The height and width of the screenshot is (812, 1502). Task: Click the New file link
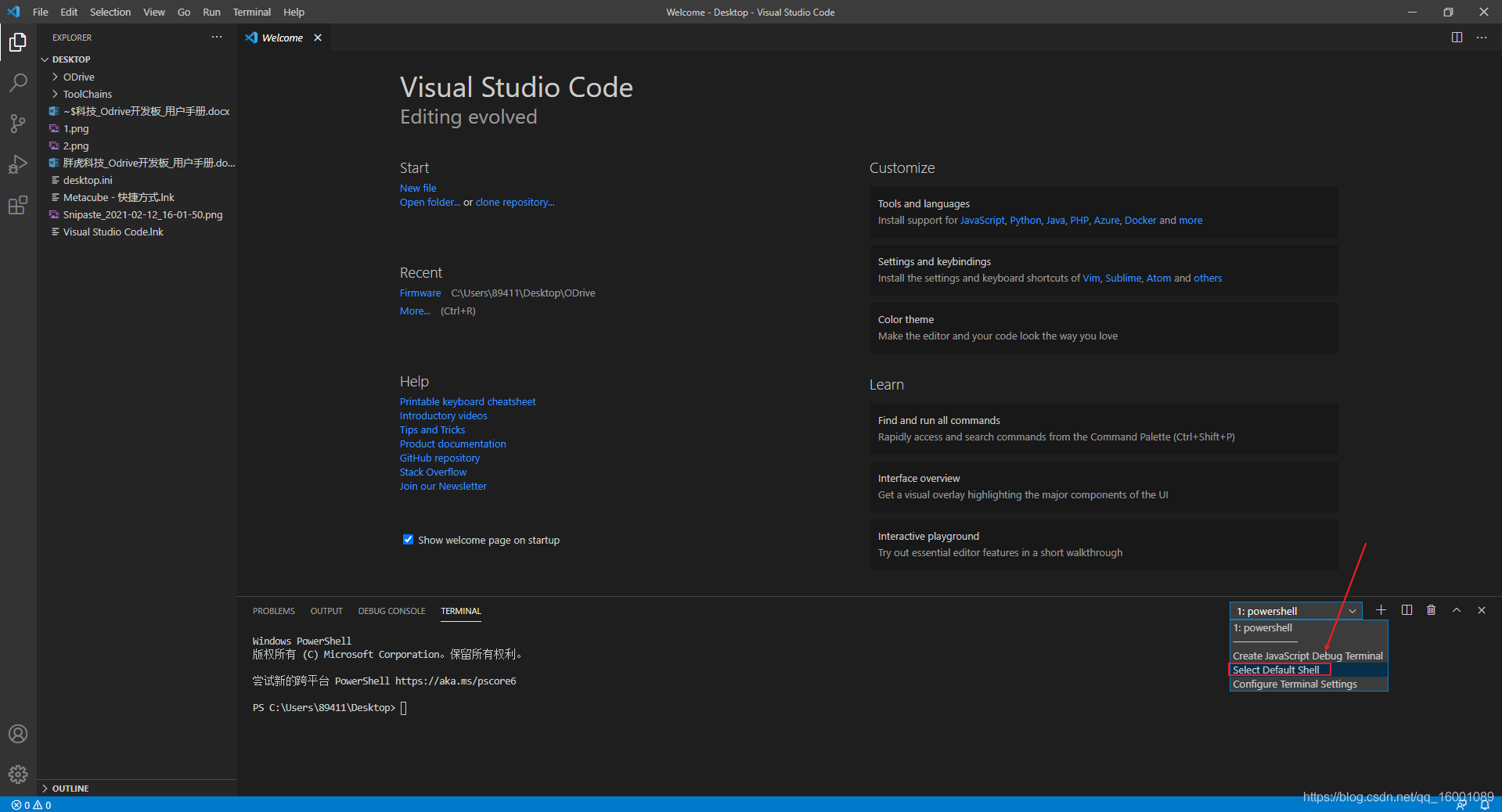[x=418, y=189]
